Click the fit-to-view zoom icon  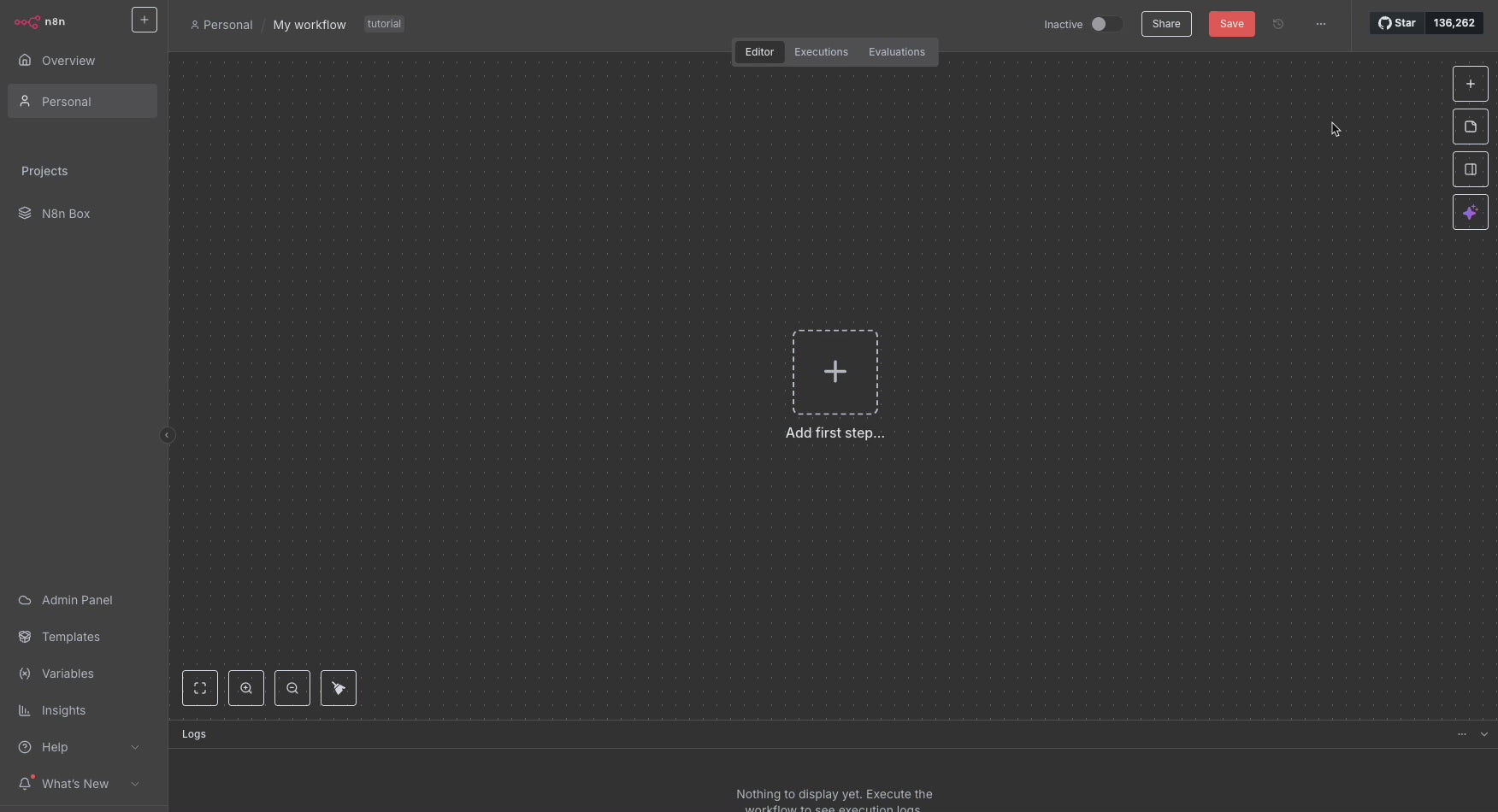point(200,688)
